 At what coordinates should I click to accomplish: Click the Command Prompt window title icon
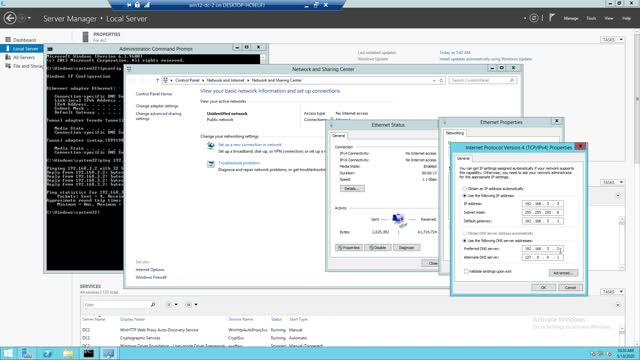(x=50, y=49)
